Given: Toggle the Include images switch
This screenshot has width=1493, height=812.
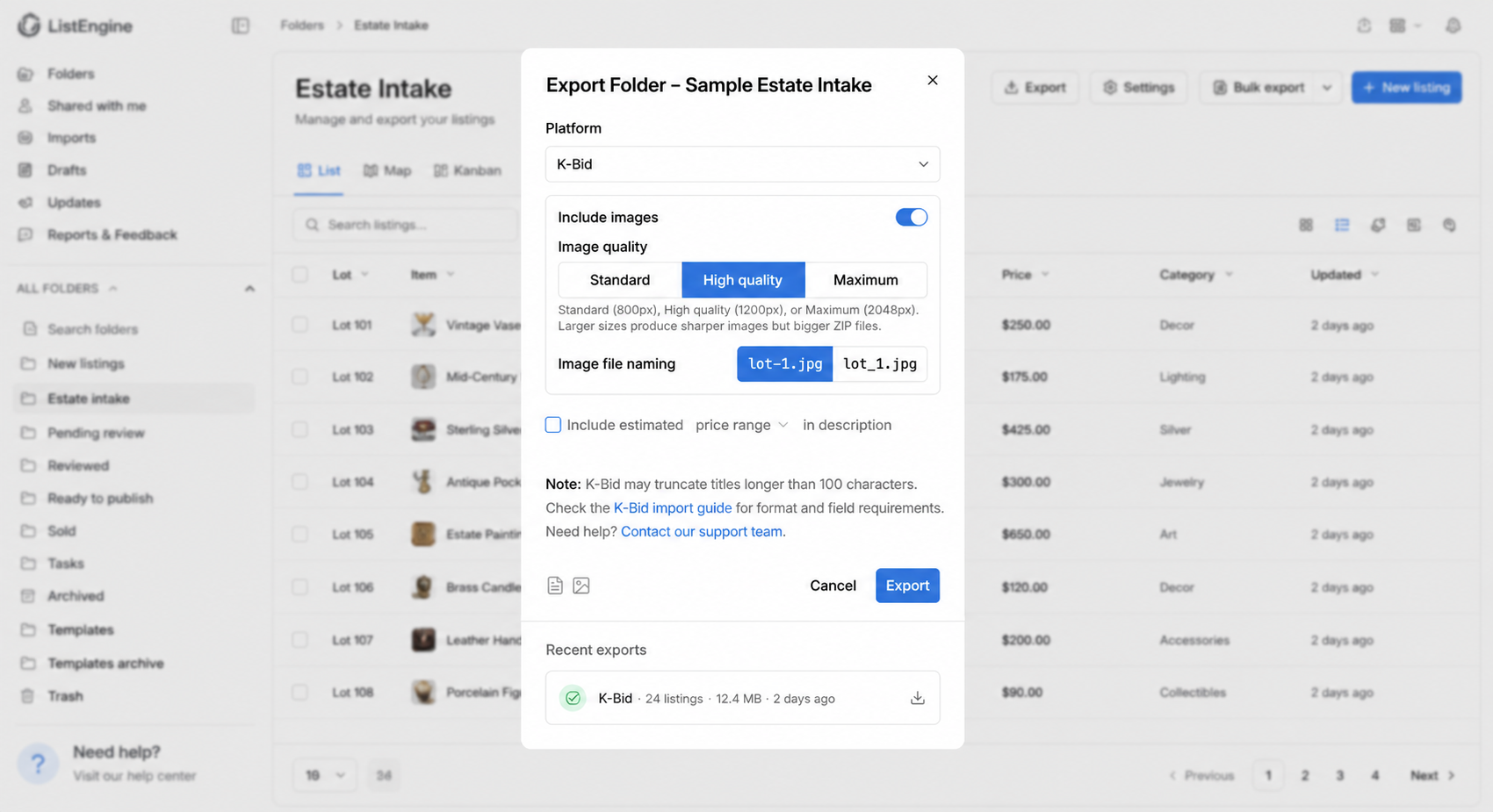Looking at the screenshot, I should [911, 217].
